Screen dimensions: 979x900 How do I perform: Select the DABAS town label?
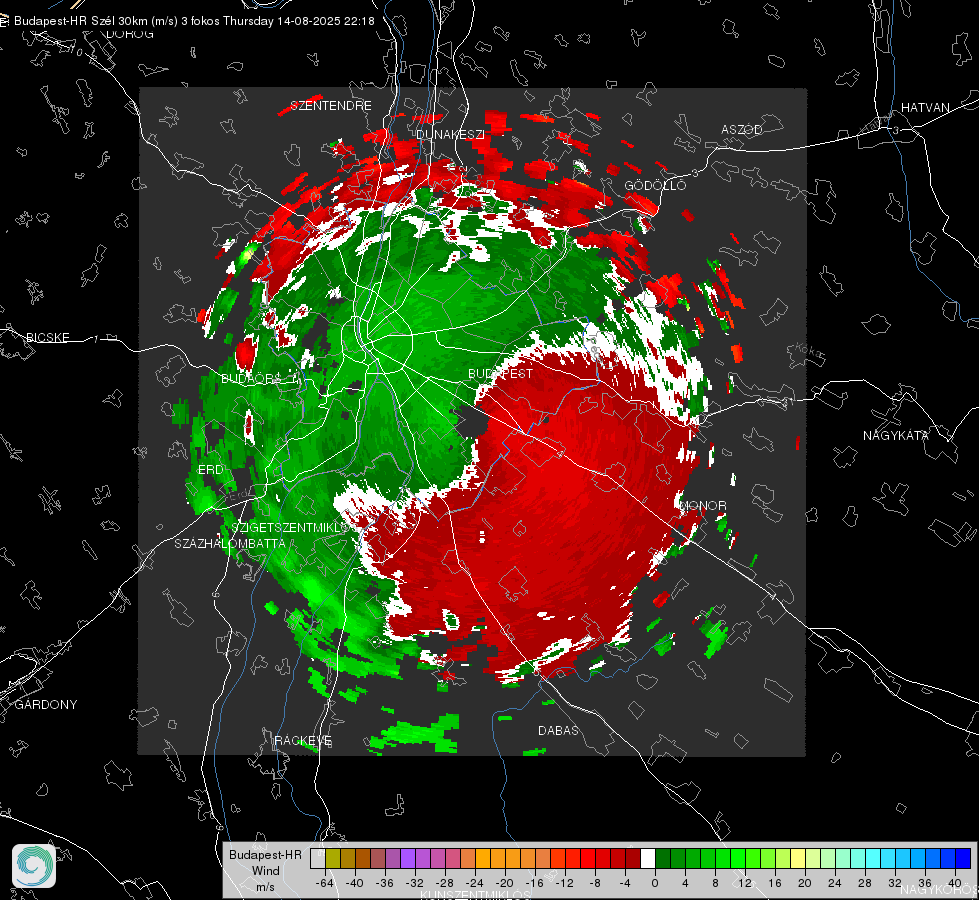(558, 730)
